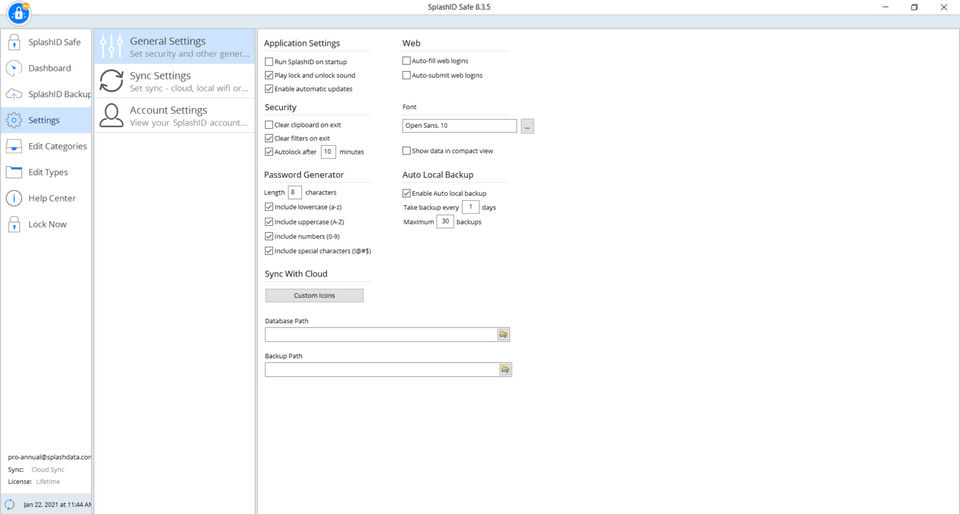Click the Maximum backups field
Viewport: 960px width, 514px height.
click(445, 222)
